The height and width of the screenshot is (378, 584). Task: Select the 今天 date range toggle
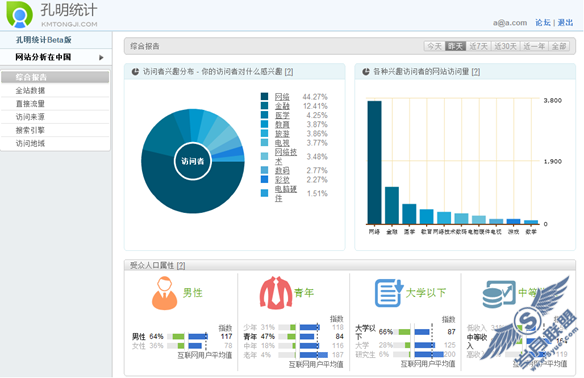coord(435,46)
